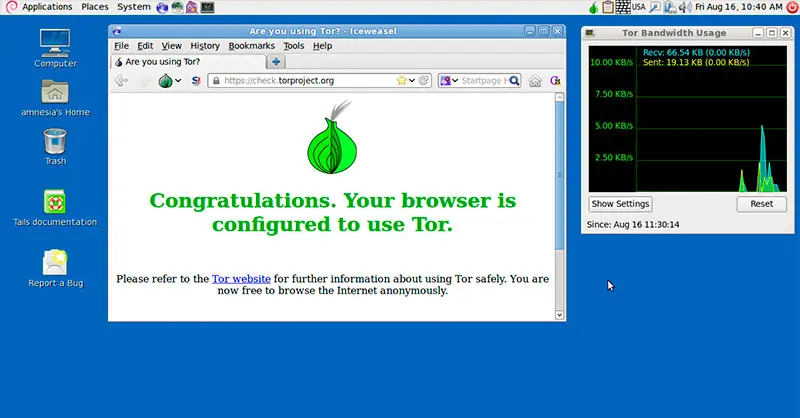The image size is (800, 418).
Task: Open a new tab with plus button
Action: pyautogui.click(x=276, y=62)
